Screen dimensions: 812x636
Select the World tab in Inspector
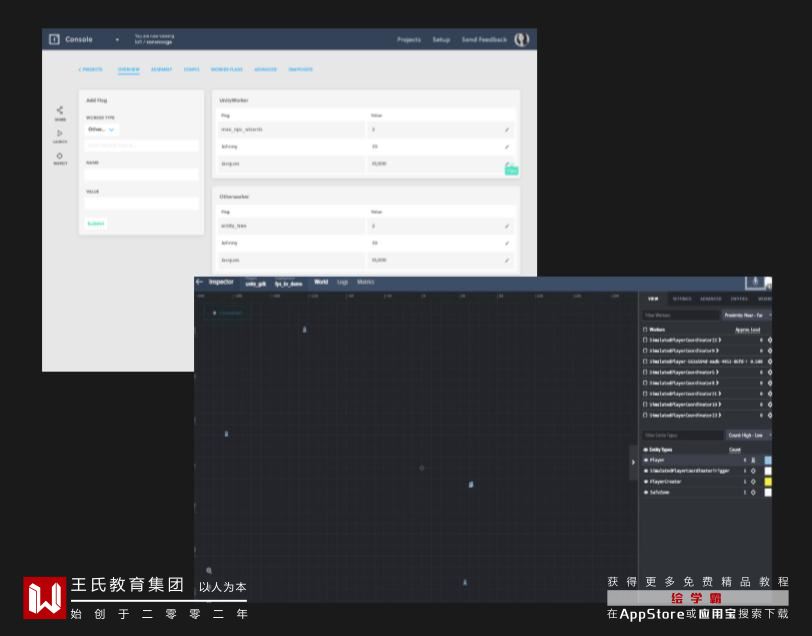pyautogui.click(x=321, y=282)
